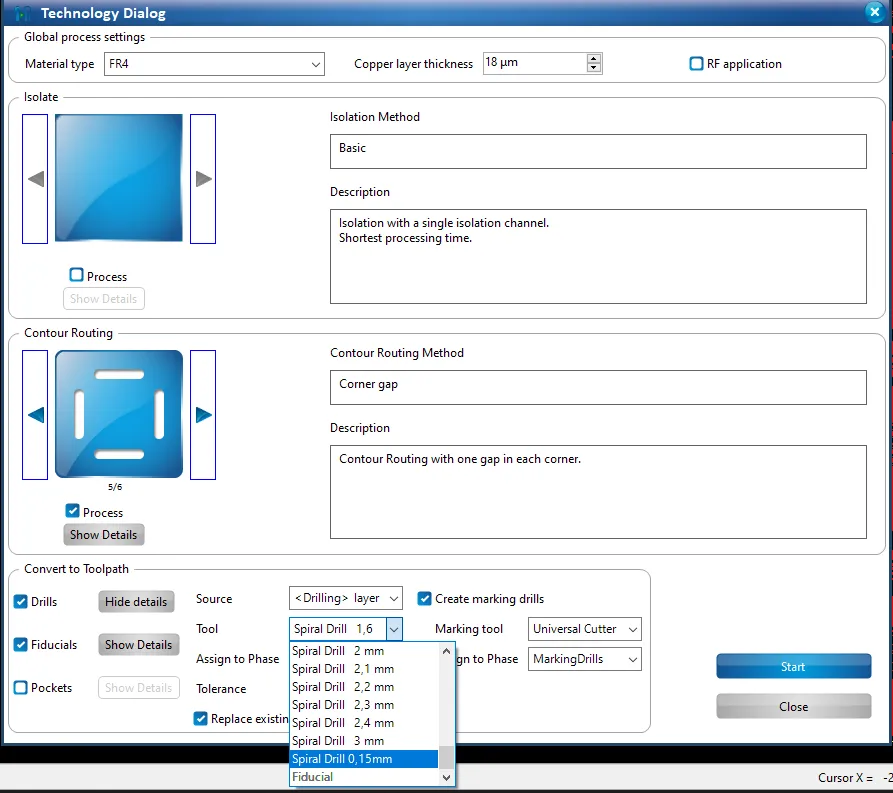Image resolution: width=893 pixels, height=793 pixels.
Task: Click Hide details for Drills
Action: point(136,602)
